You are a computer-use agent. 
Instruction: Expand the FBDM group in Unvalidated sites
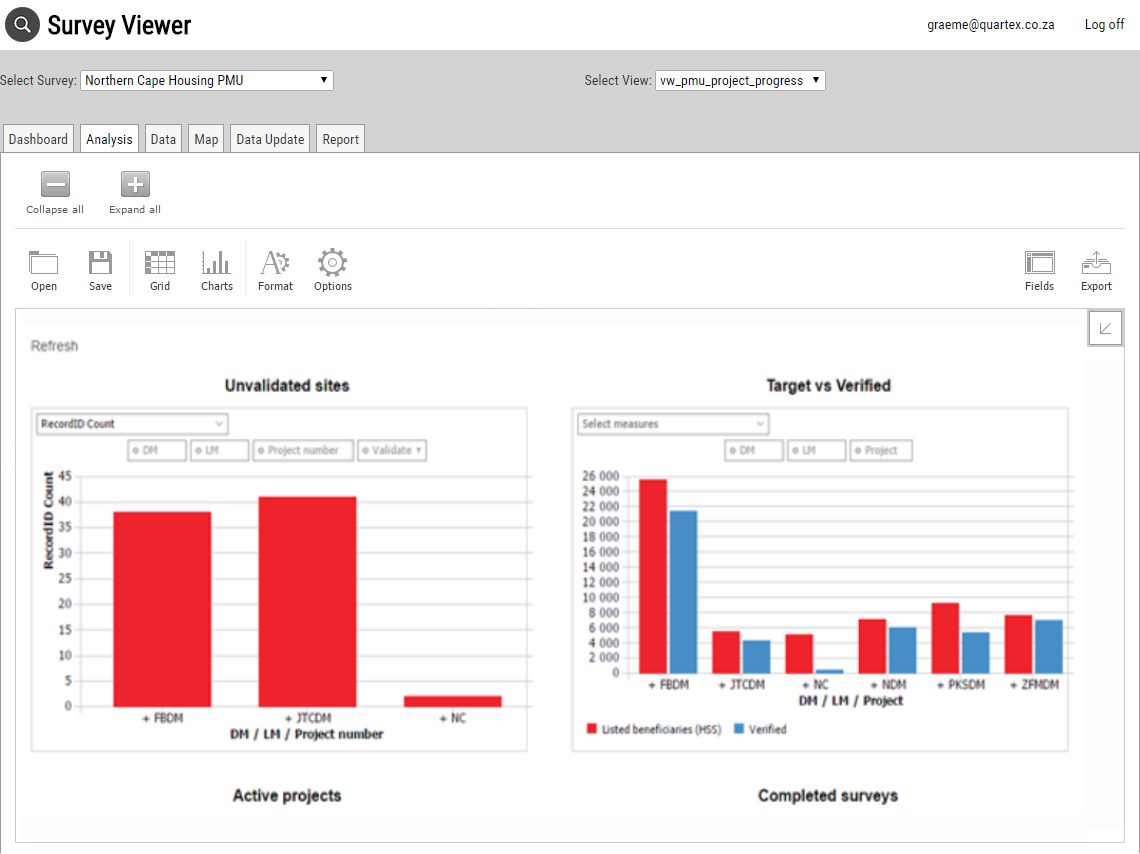pyautogui.click(x=163, y=718)
